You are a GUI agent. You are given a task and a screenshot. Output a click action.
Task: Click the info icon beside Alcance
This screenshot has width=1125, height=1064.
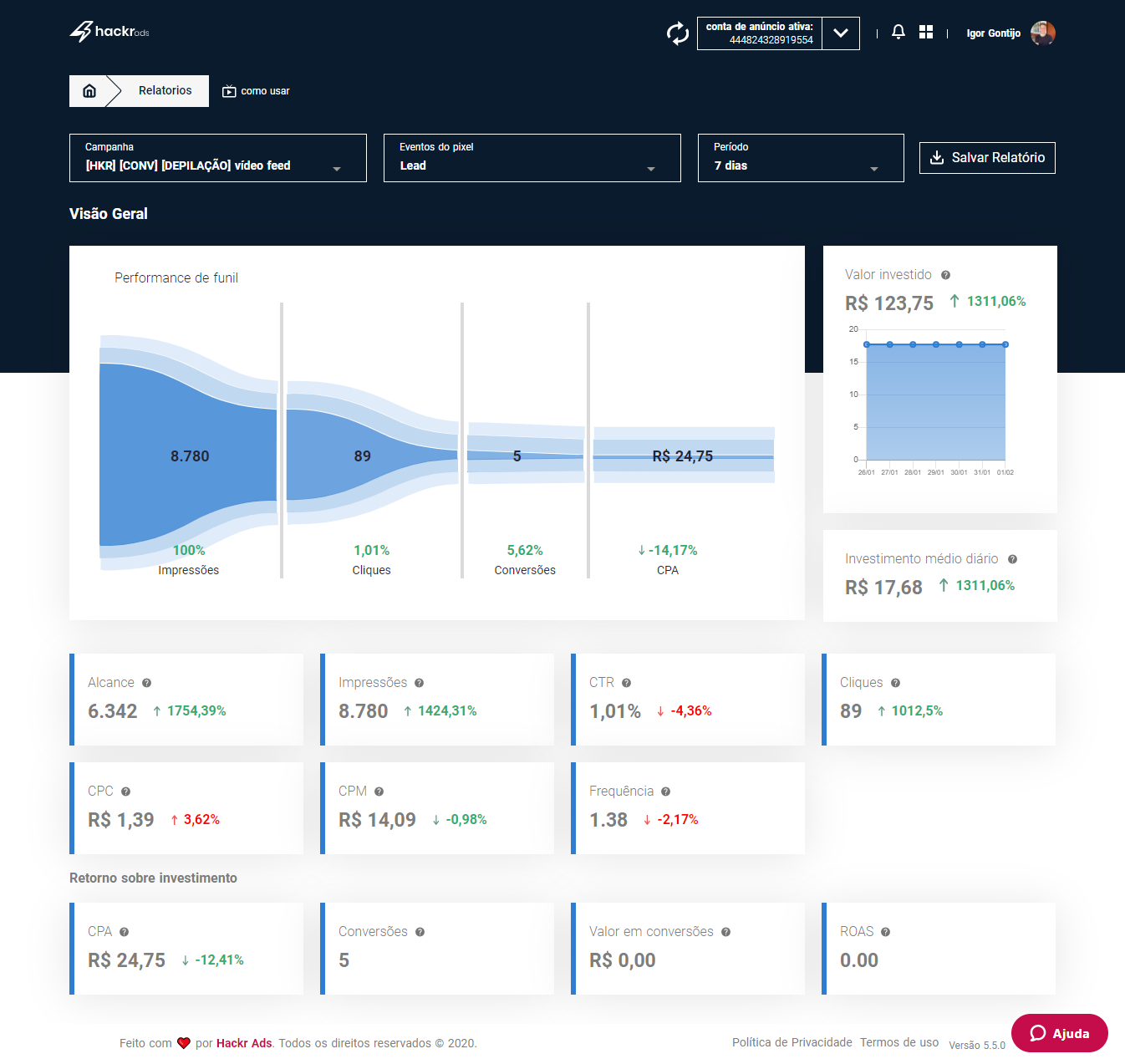point(146,683)
